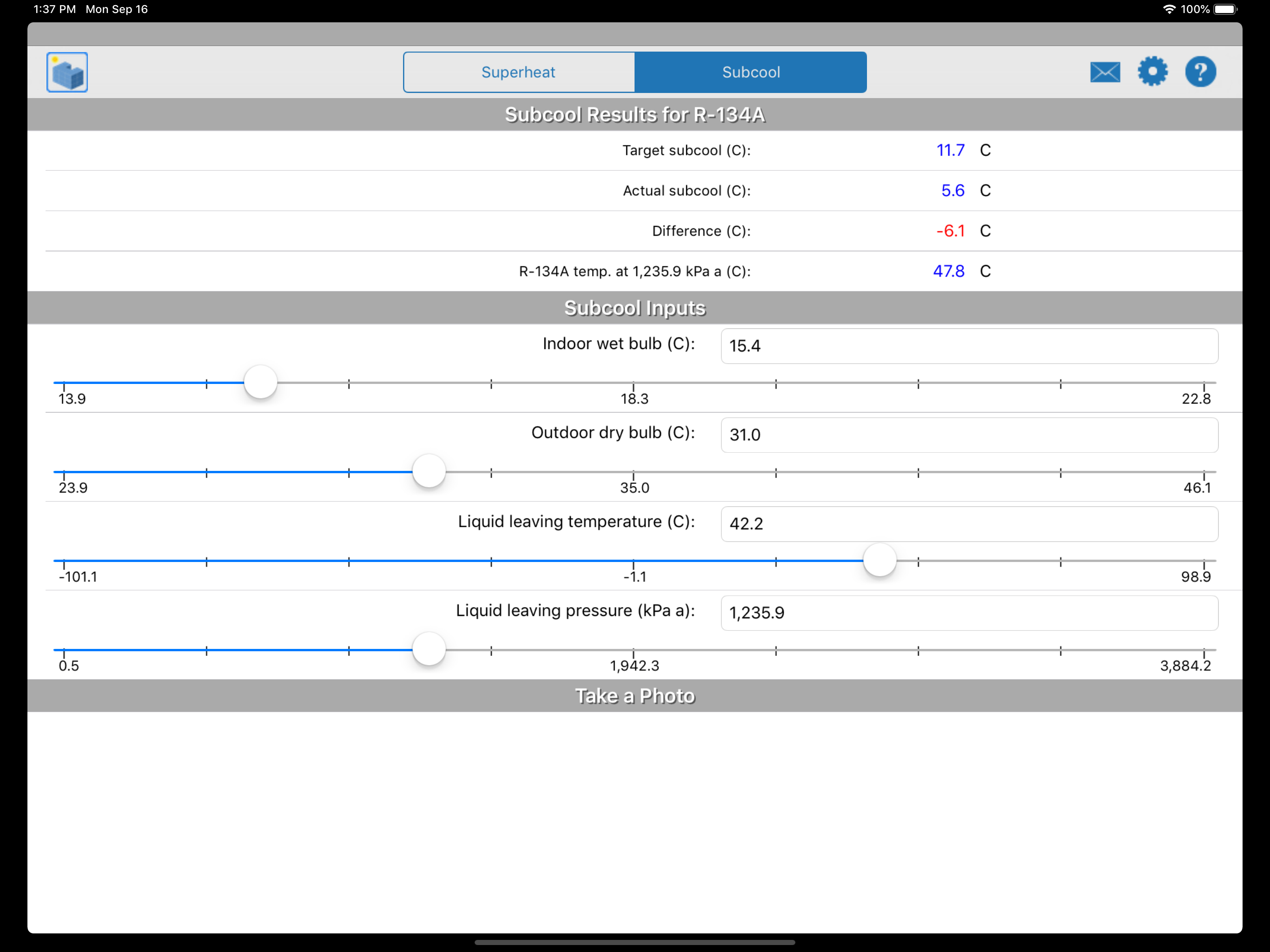
Task: Tap the Wi-Fi status icon
Action: click(1169, 9)
